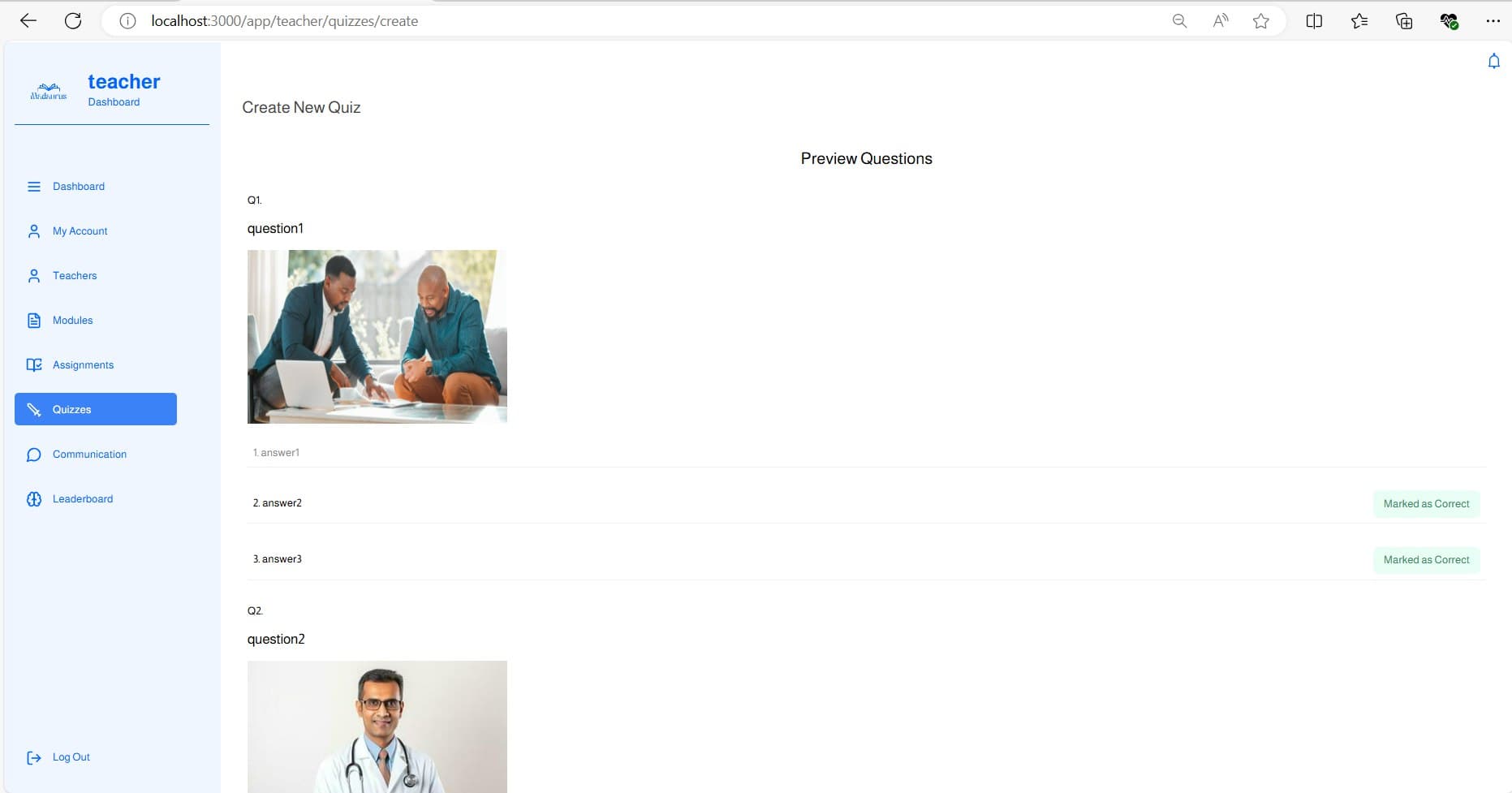Screen dimensions: 1512x793
Task: Click the Communication chat bubble icon
Action: point(34,455)
